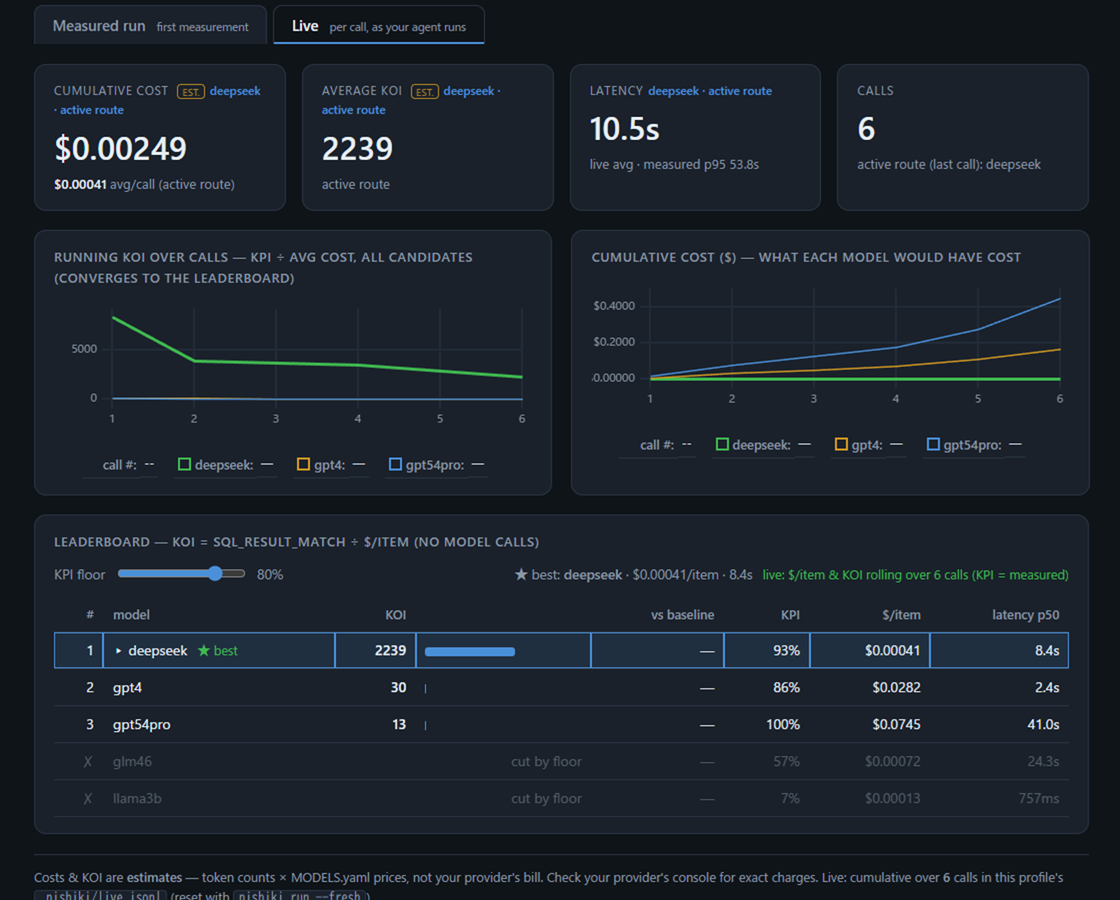Sort by latency p50 column header
This screenshot has height=900, width=1120.
(x=1026, y=615)
